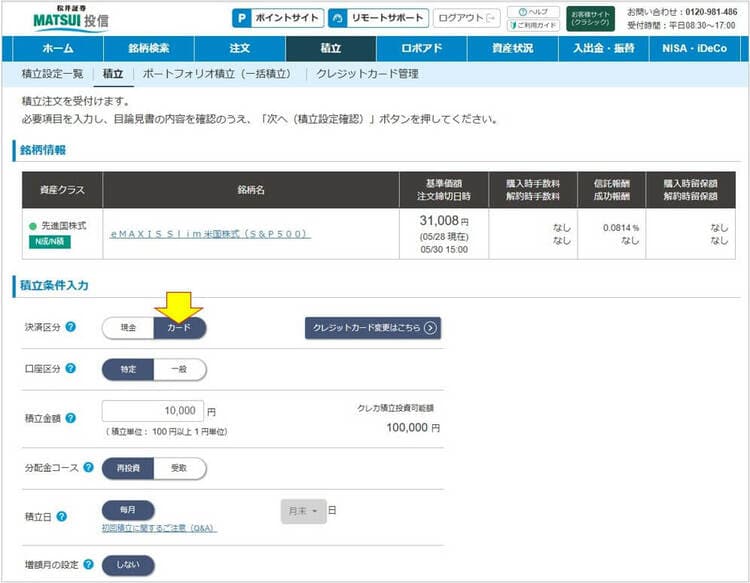Open the 月末 day dropdown

tap(303, 511)
